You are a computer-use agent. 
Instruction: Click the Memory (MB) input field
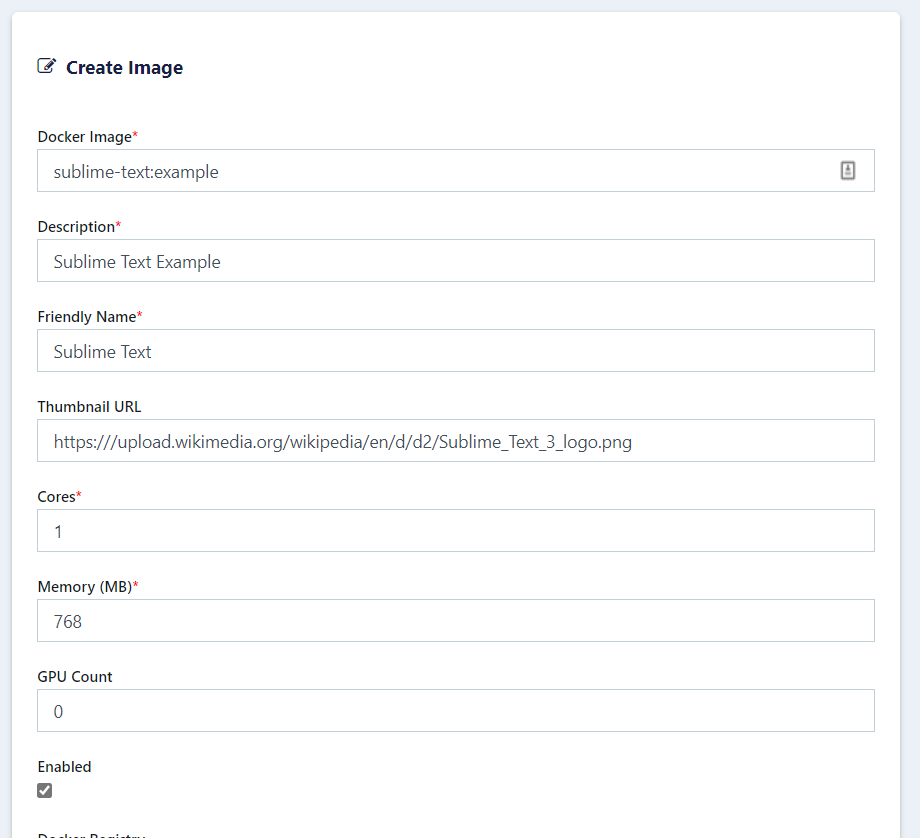455,621
